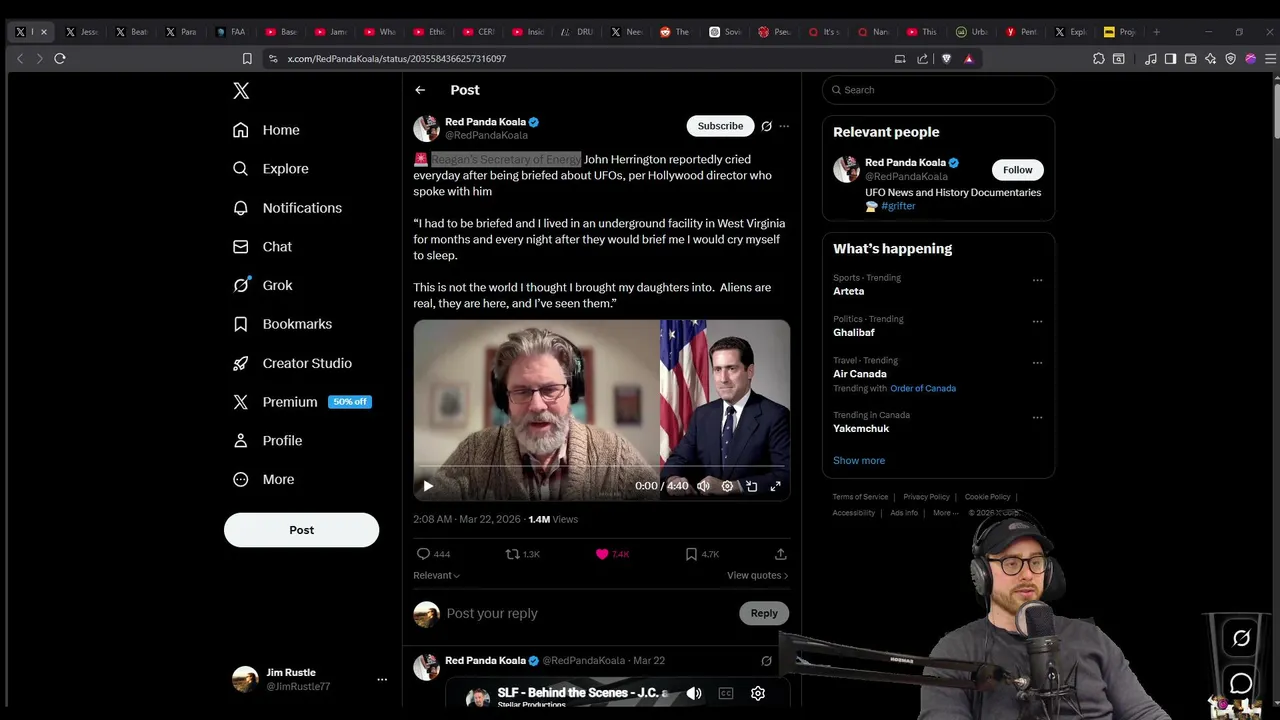Open Creator Studio in sidebar
1280x720 pixels.
[x=292, y=363]
